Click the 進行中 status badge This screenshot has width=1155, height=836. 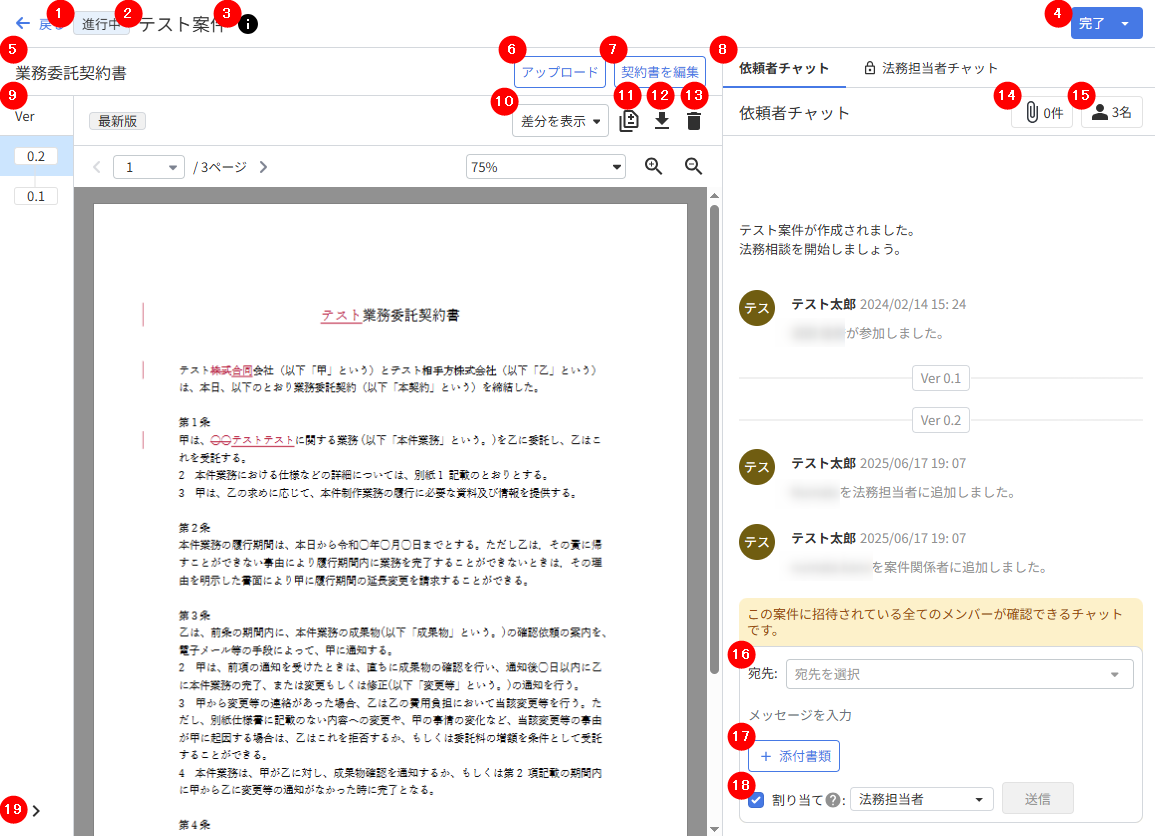[x=102, y=24]
